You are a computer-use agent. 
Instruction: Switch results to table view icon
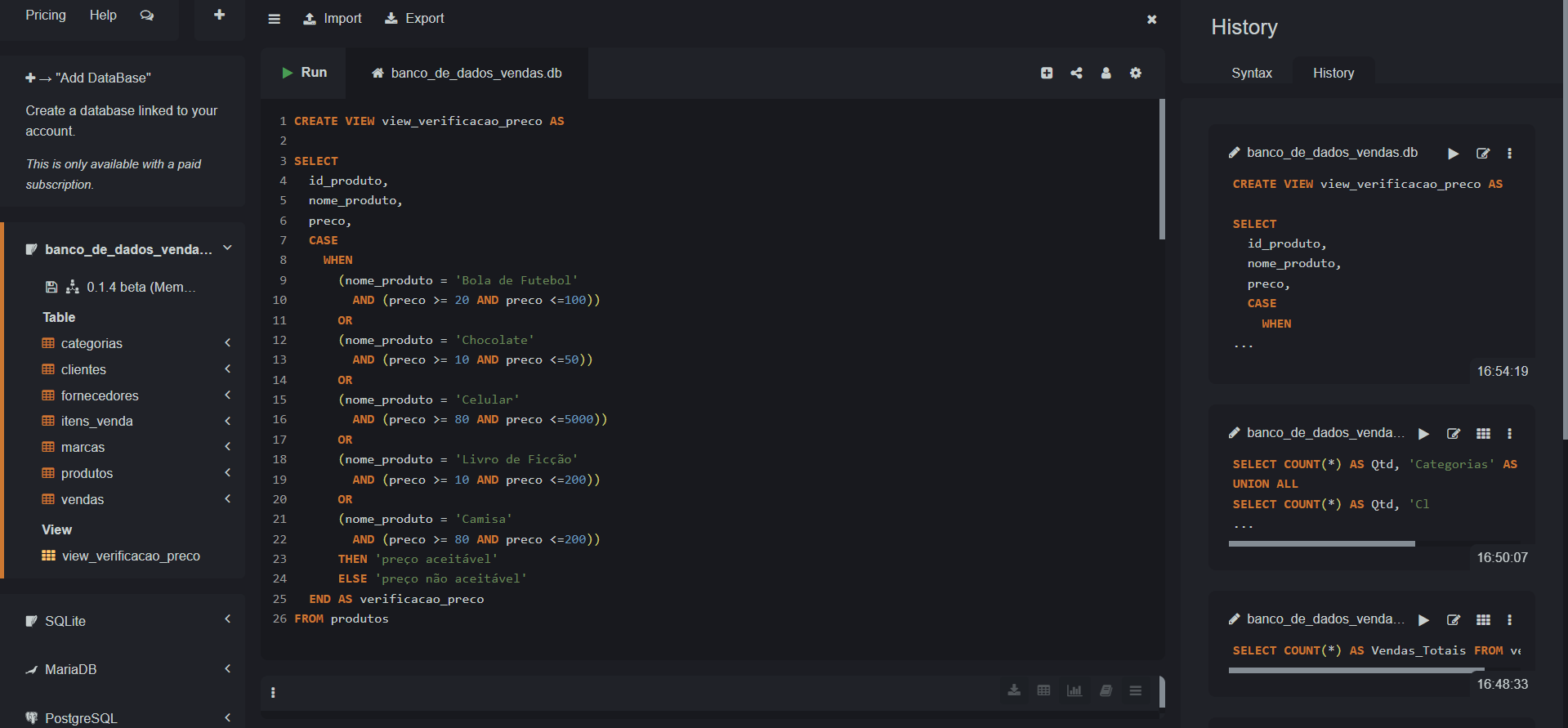click(1043, 690)
